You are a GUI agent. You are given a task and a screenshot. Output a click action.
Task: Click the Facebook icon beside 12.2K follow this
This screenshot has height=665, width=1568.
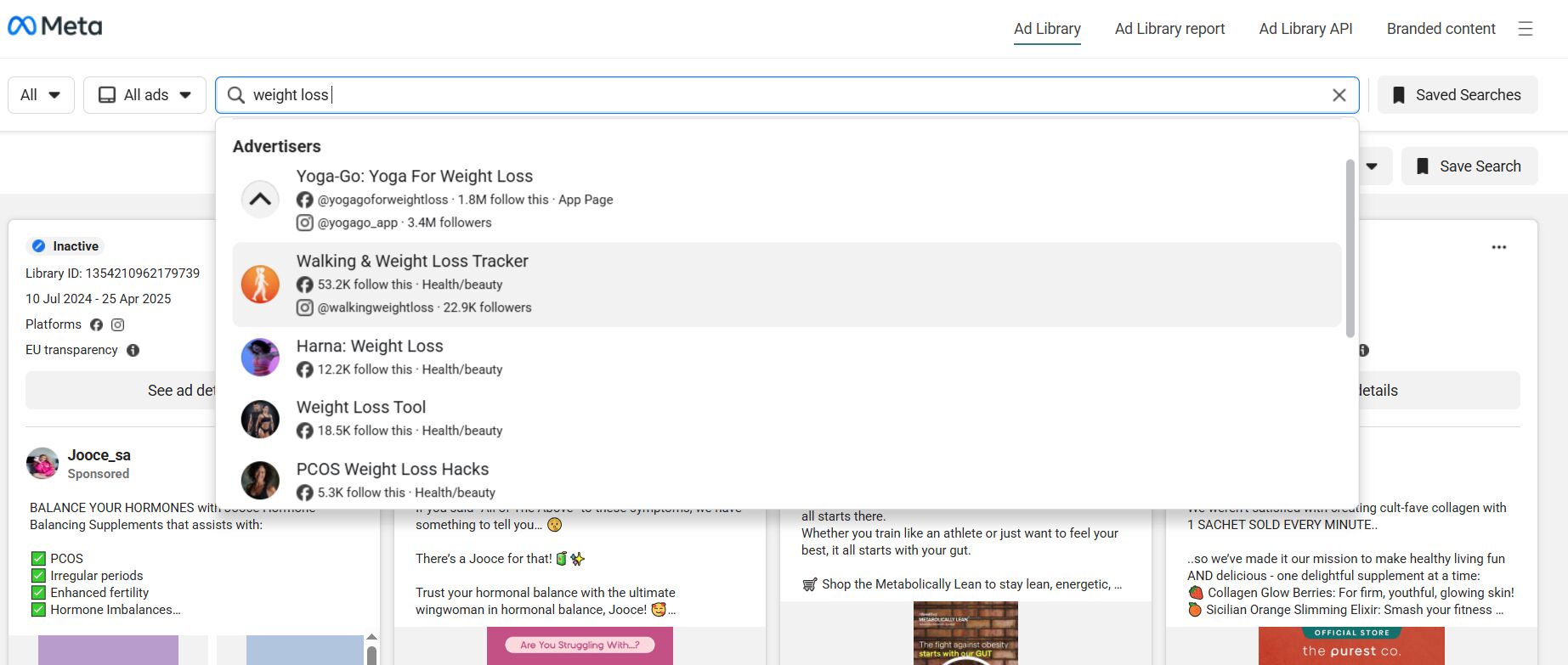point(304,369)
